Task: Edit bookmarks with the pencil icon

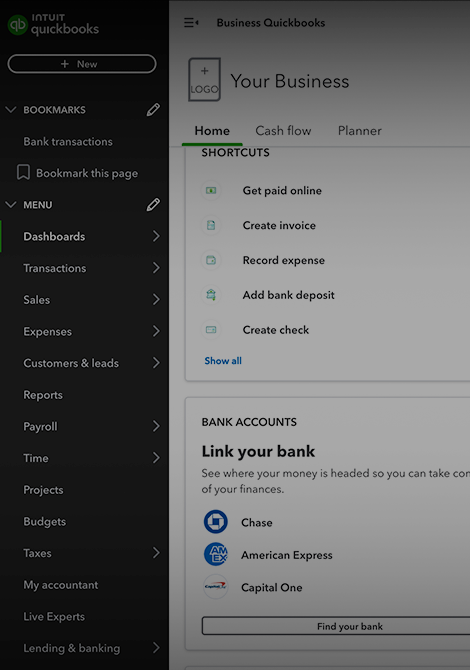Action: tap(153, 110)
